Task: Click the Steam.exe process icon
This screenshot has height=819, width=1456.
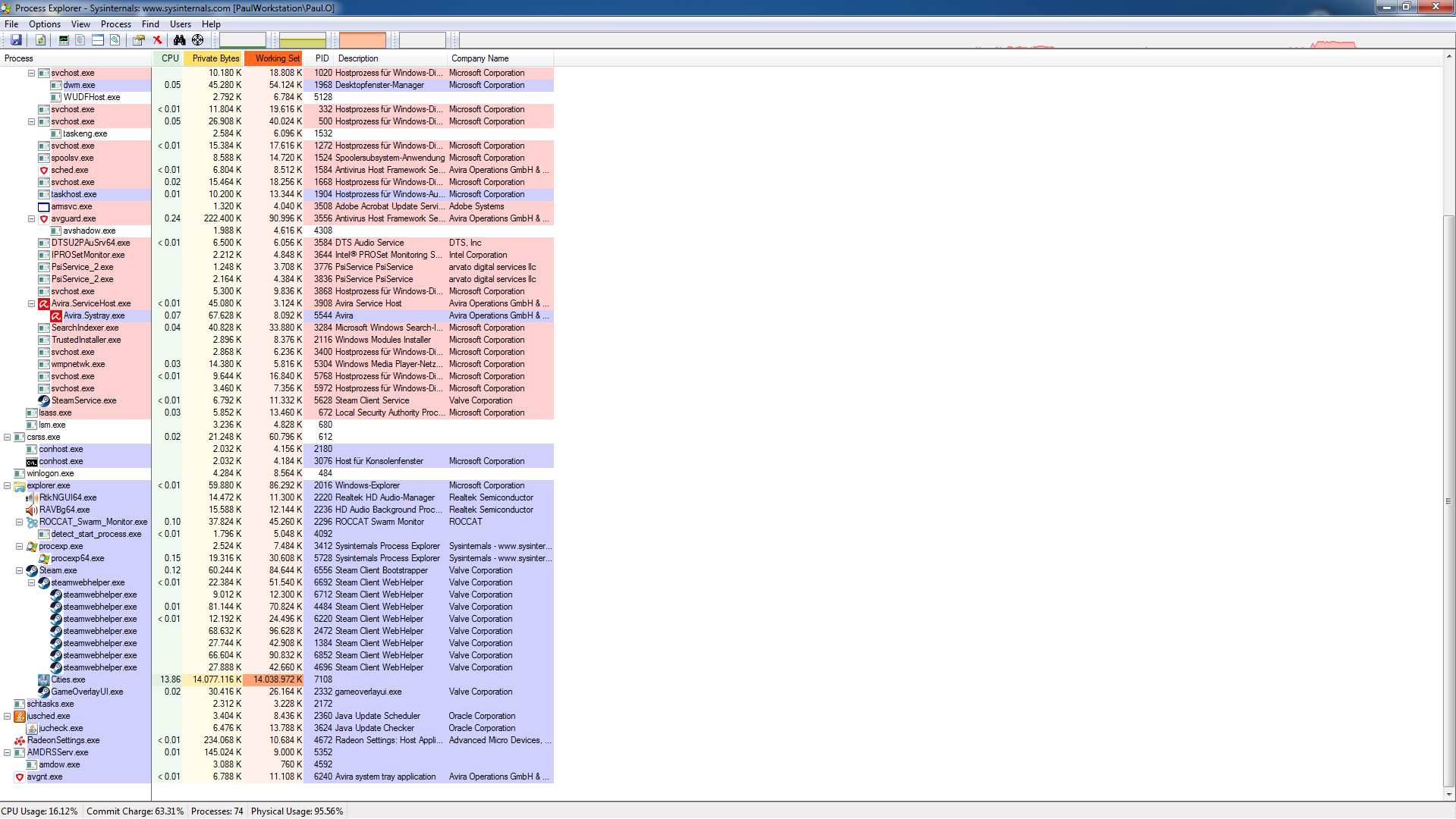Action: pos(32,570)
